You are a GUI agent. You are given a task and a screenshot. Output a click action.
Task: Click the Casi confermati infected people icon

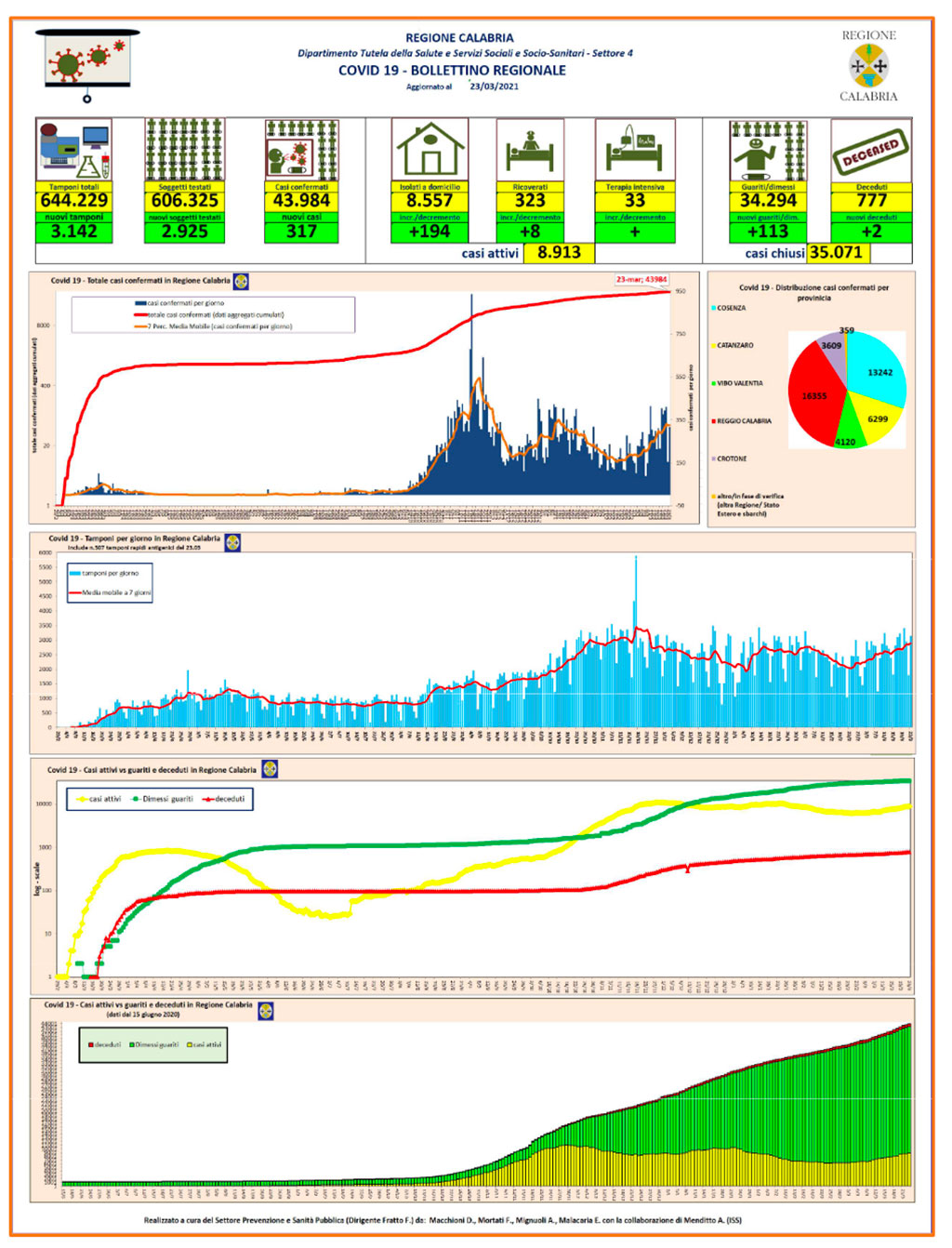(x=301, y=150)
